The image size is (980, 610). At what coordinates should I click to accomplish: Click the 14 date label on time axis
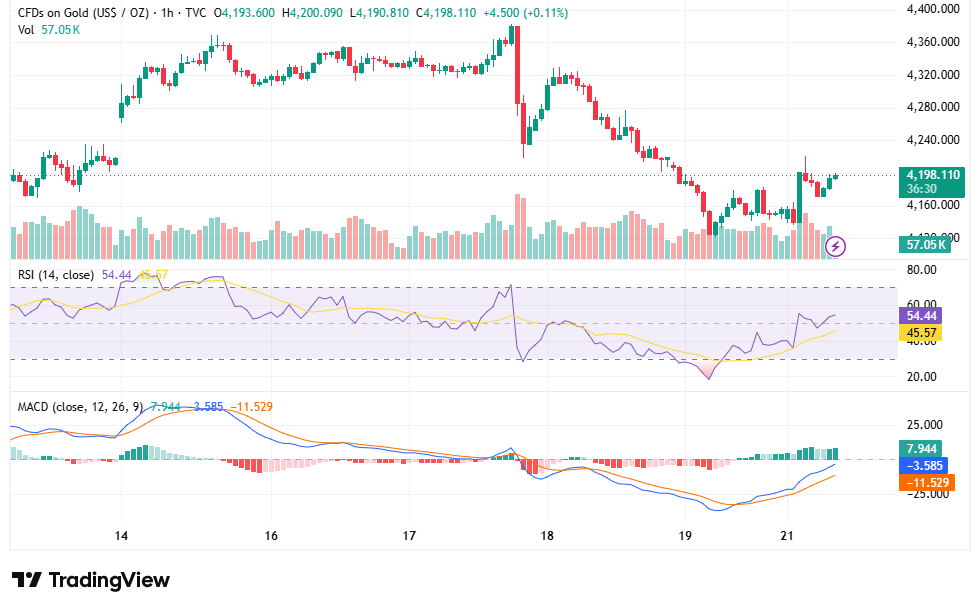121,536
